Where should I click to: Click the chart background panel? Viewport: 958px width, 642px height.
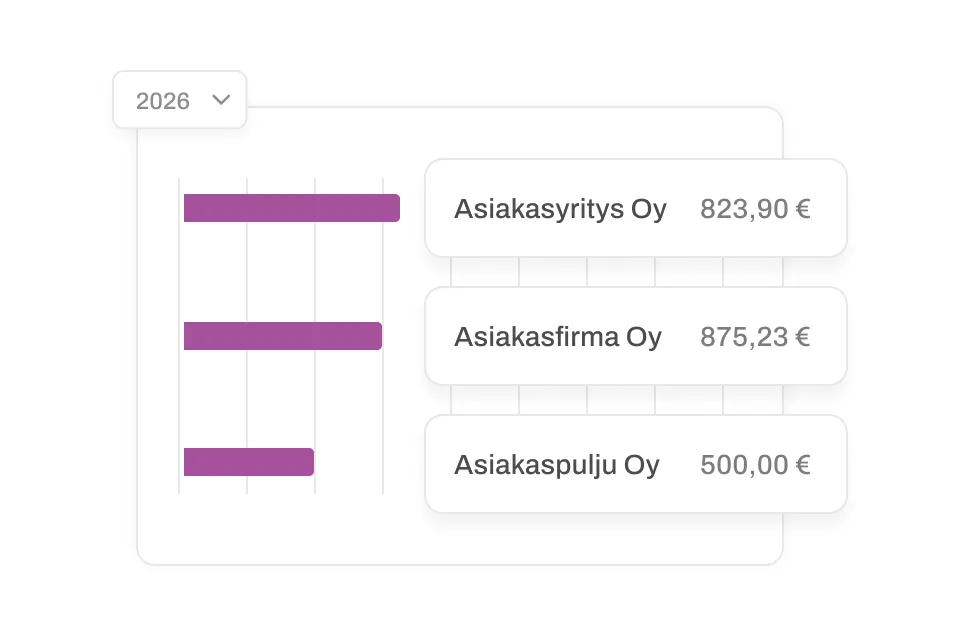point(300,540)
